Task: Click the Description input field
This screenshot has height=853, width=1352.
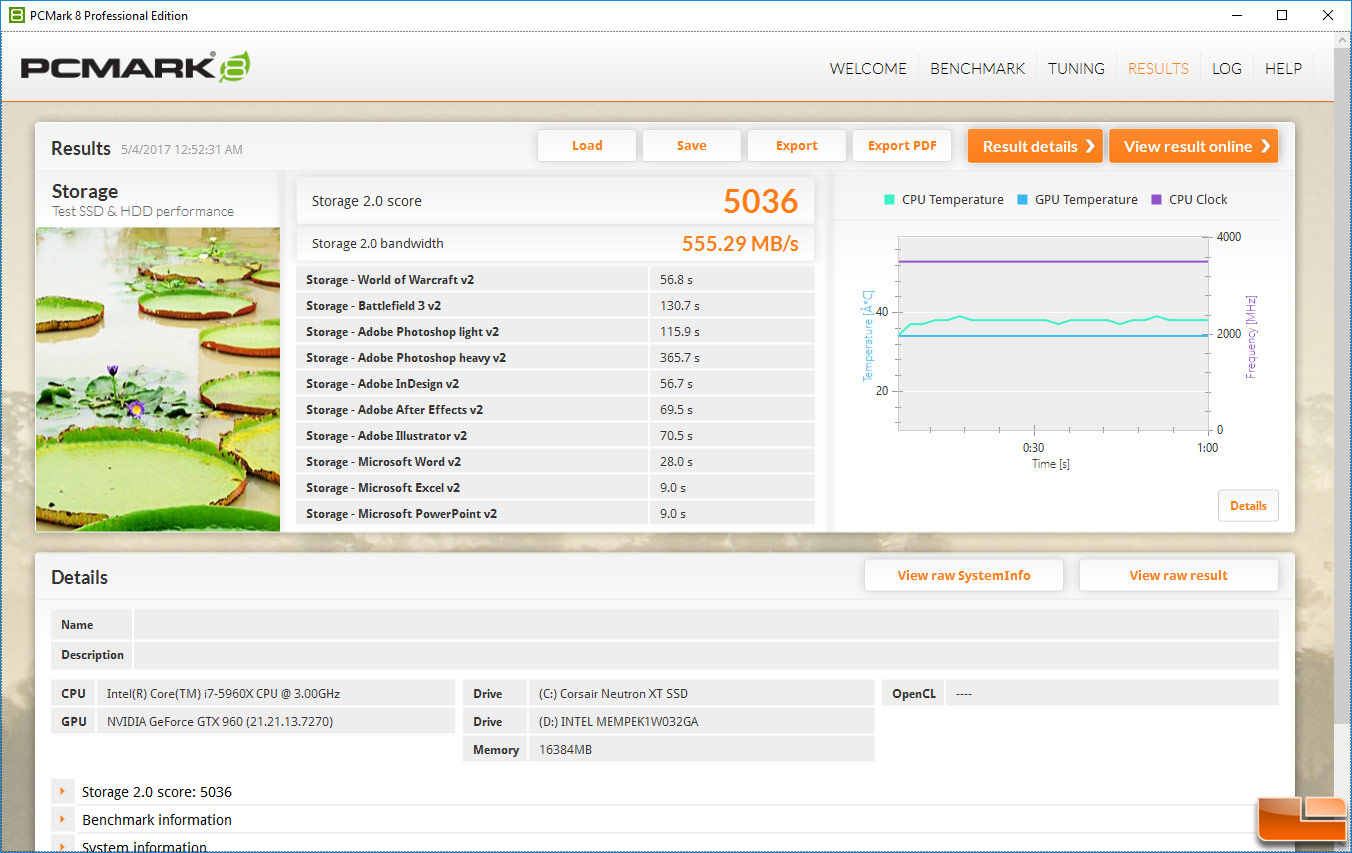Action: (706, 655)
